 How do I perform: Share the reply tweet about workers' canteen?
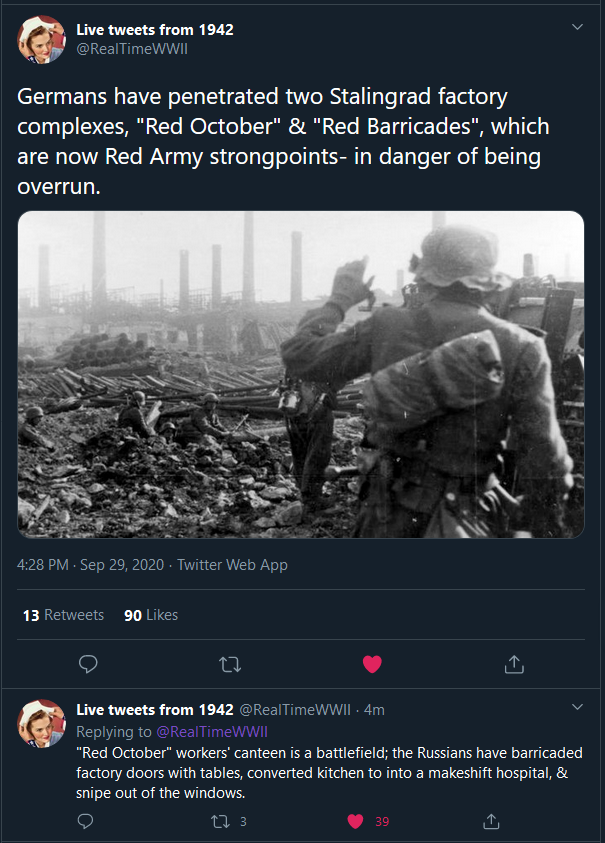click(490, 821)
